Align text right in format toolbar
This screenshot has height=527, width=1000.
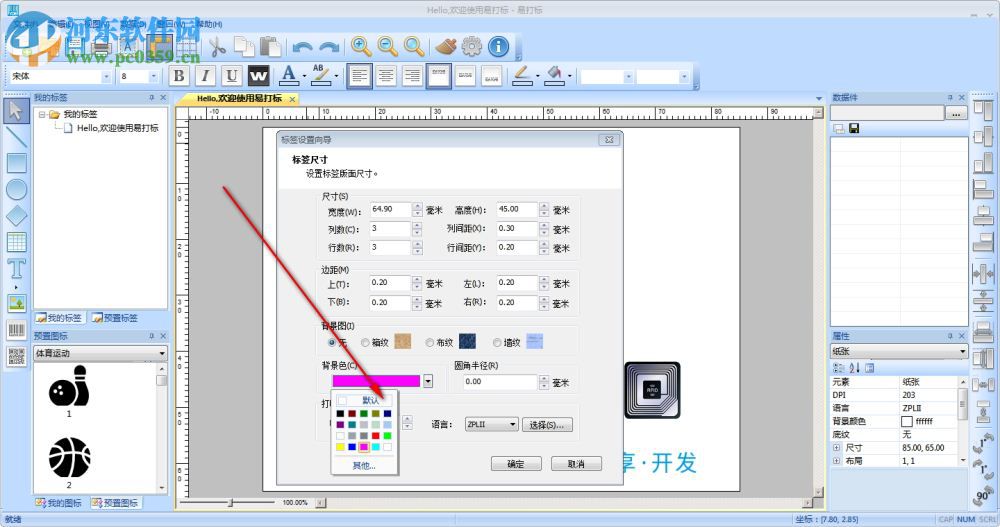tap(413, 76)
